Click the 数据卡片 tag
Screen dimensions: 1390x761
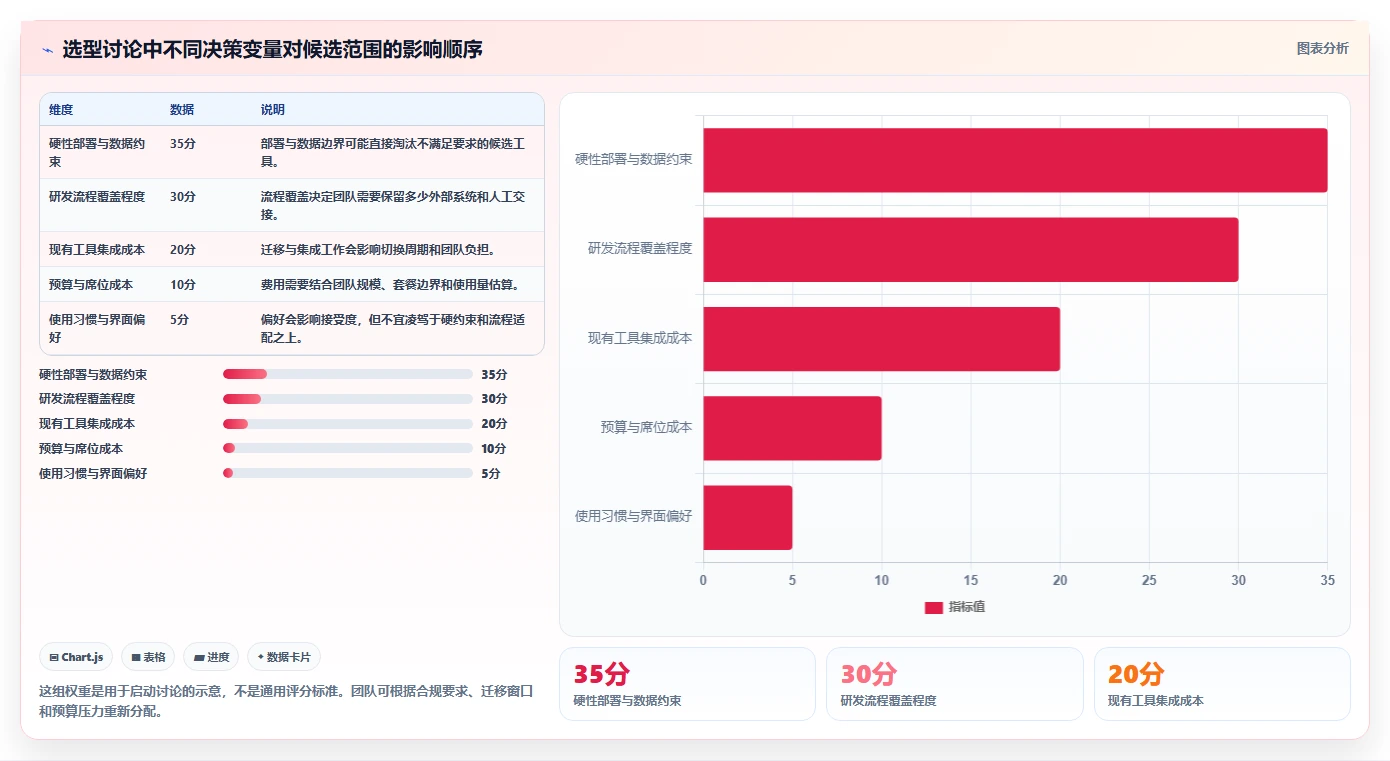click(284, 657)
